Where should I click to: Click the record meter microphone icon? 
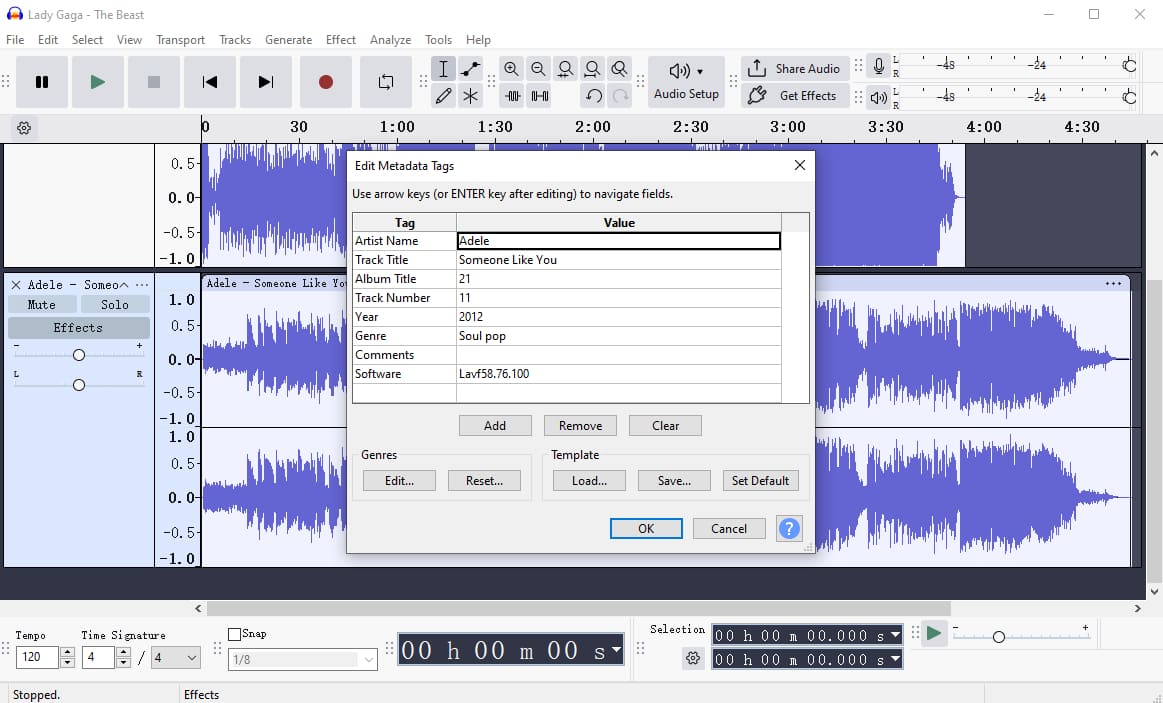[879, 67]
